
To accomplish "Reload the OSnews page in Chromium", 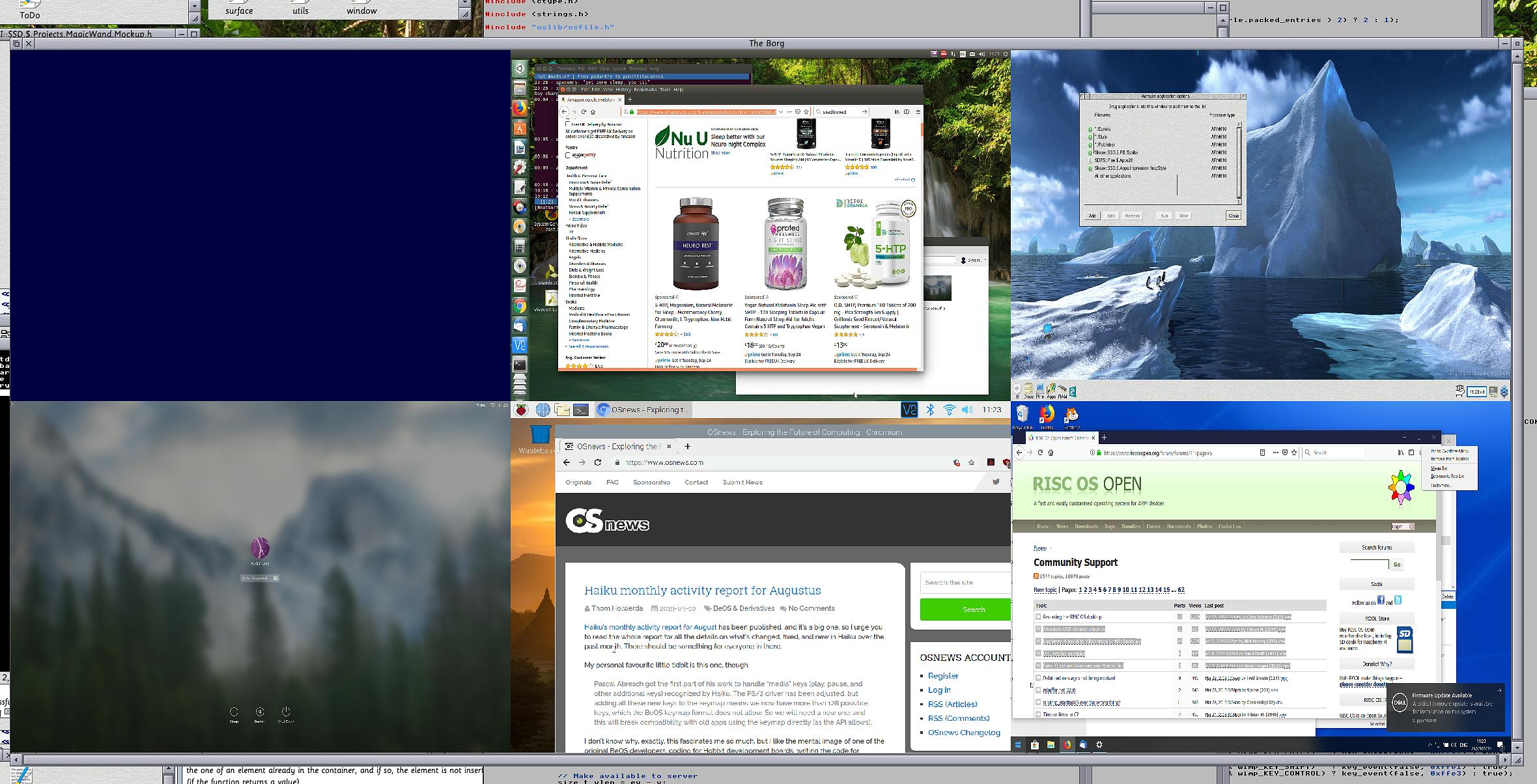I will tap(598, 462).
